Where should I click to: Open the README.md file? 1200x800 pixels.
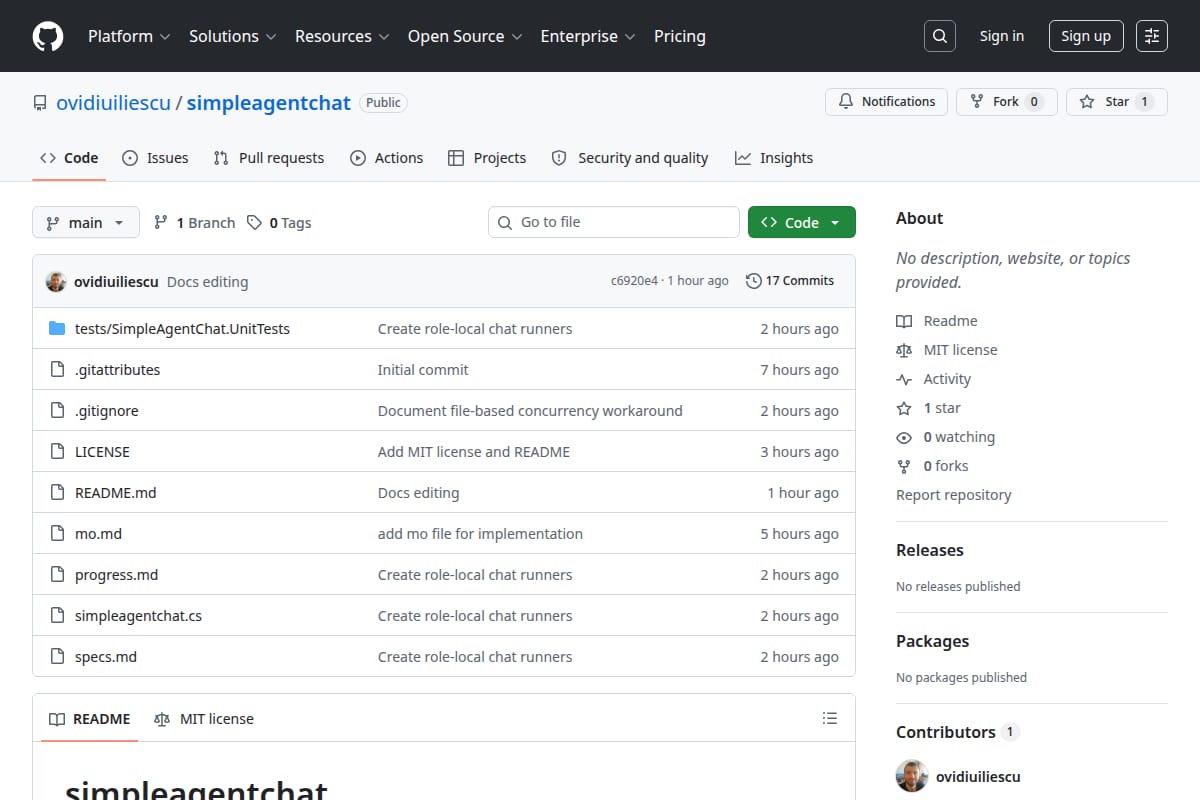[116, 493]
